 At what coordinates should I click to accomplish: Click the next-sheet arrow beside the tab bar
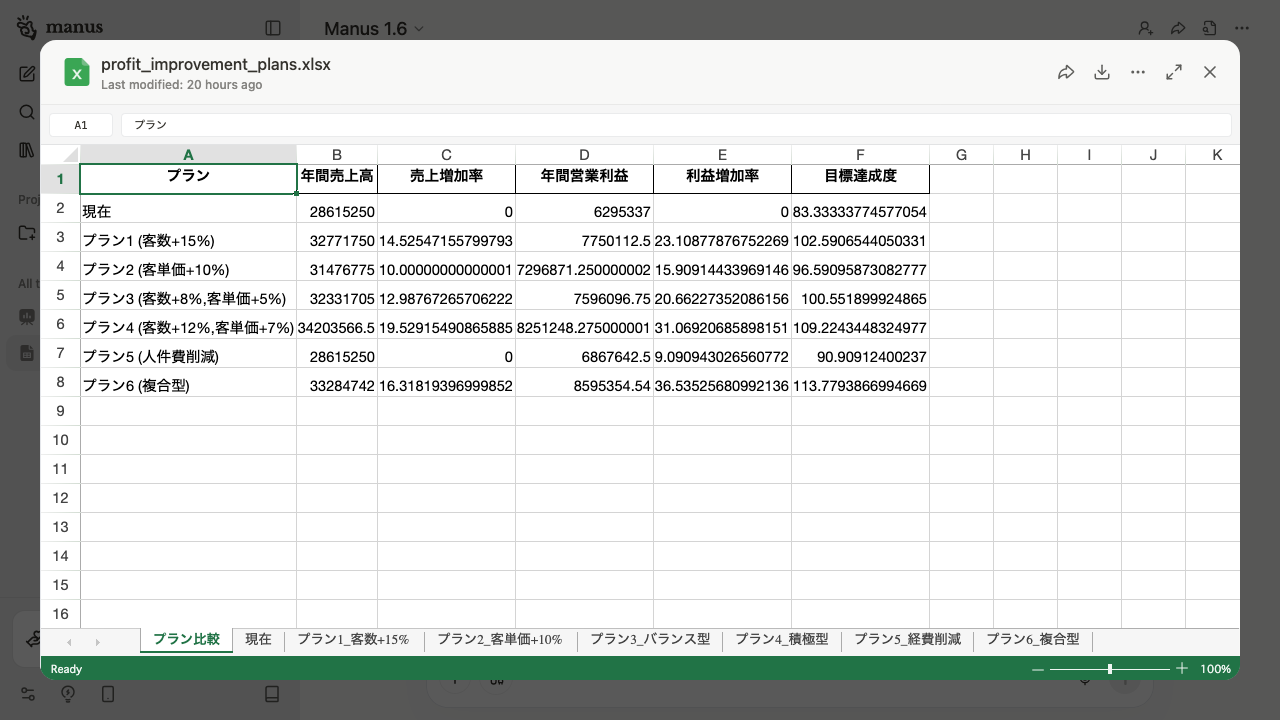[97, 641]
